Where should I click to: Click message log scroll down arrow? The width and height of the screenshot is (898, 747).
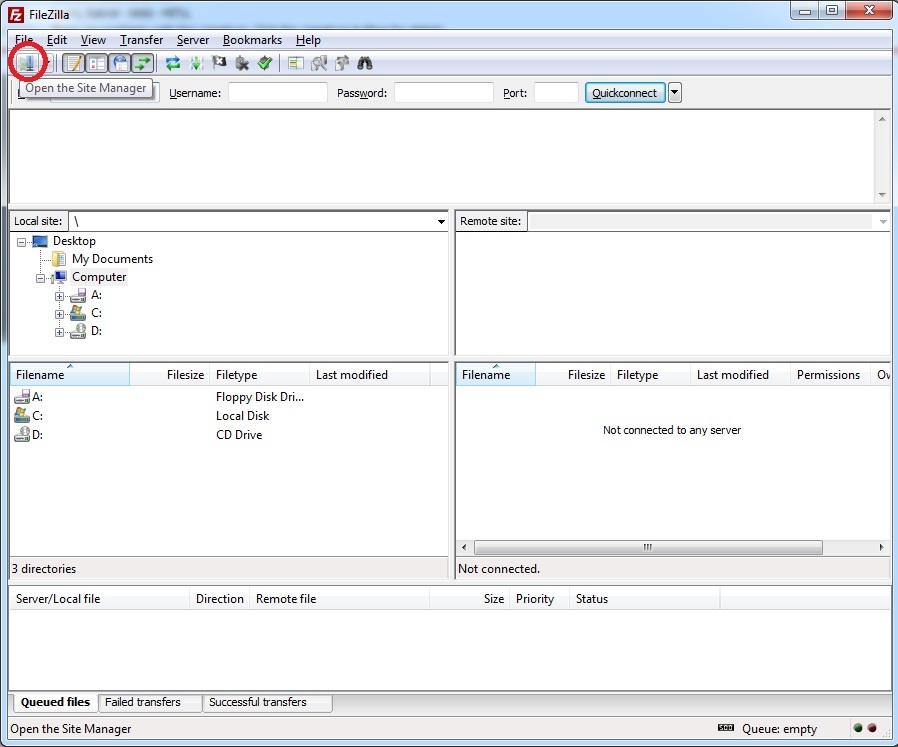pos(882,195)
